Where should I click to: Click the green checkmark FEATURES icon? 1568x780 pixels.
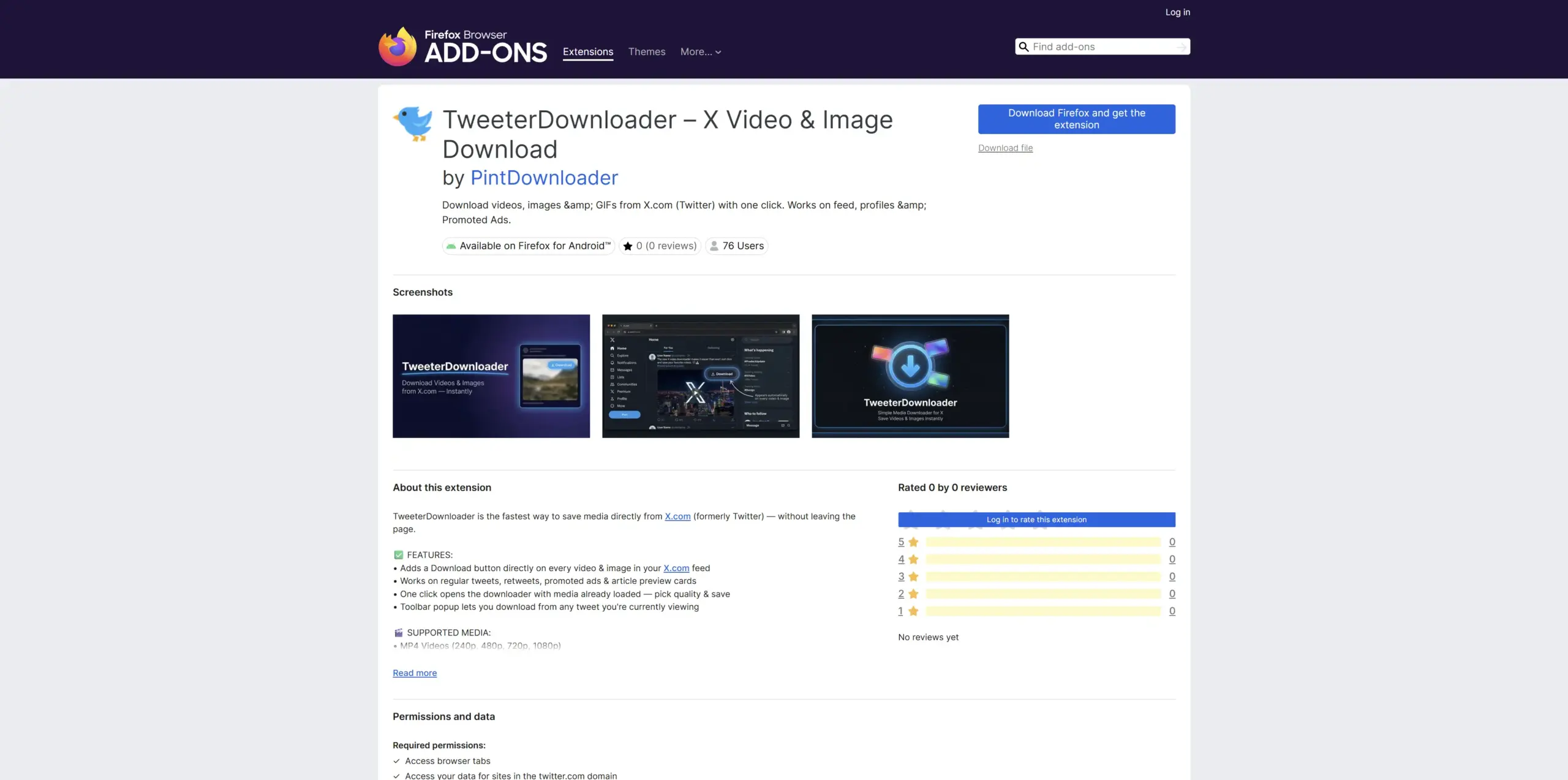coord(399,555)
